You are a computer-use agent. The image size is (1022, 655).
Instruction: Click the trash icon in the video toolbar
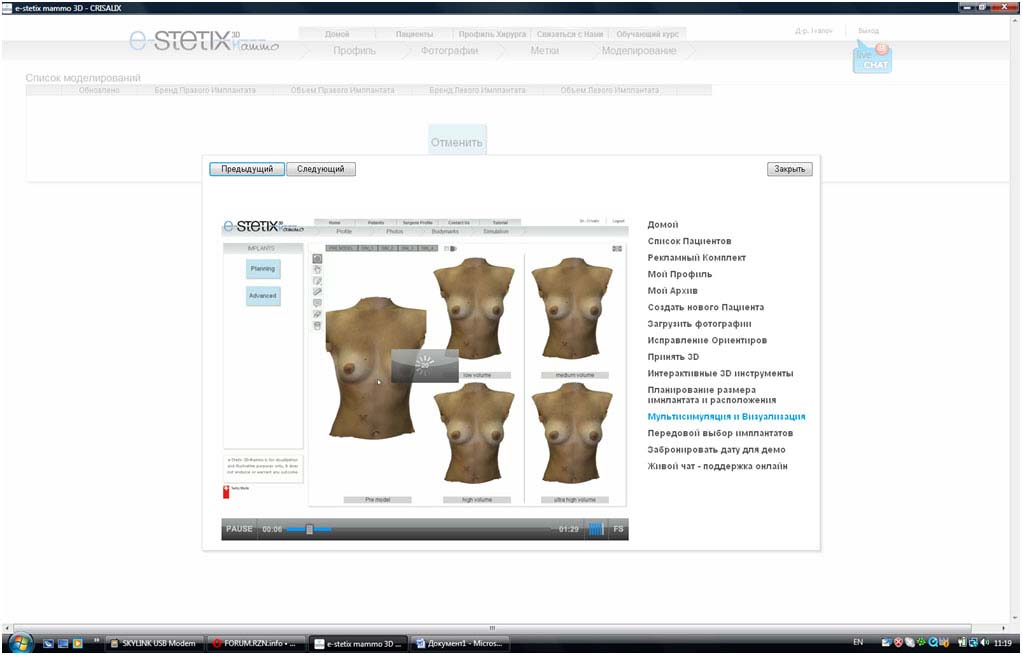[x=317, y=326]
